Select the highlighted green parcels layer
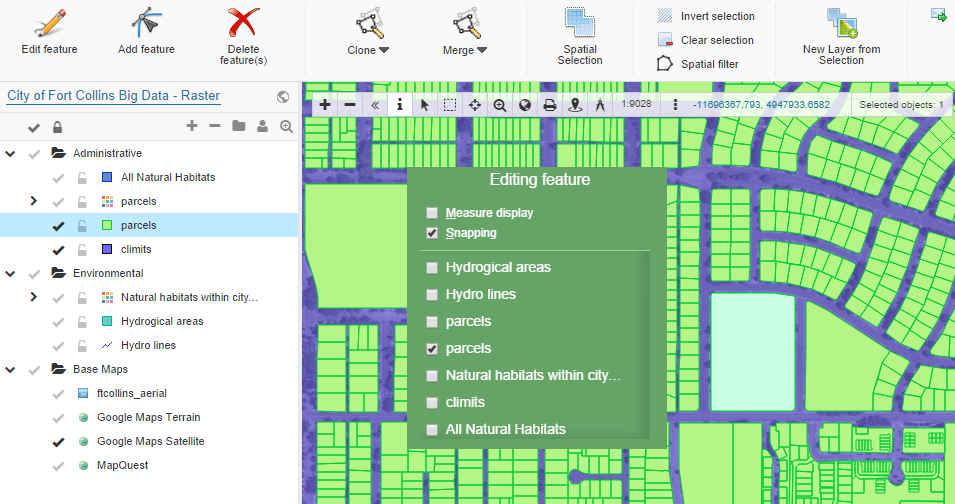The width and height of the screenshot is (955, 504). (138, 225)
